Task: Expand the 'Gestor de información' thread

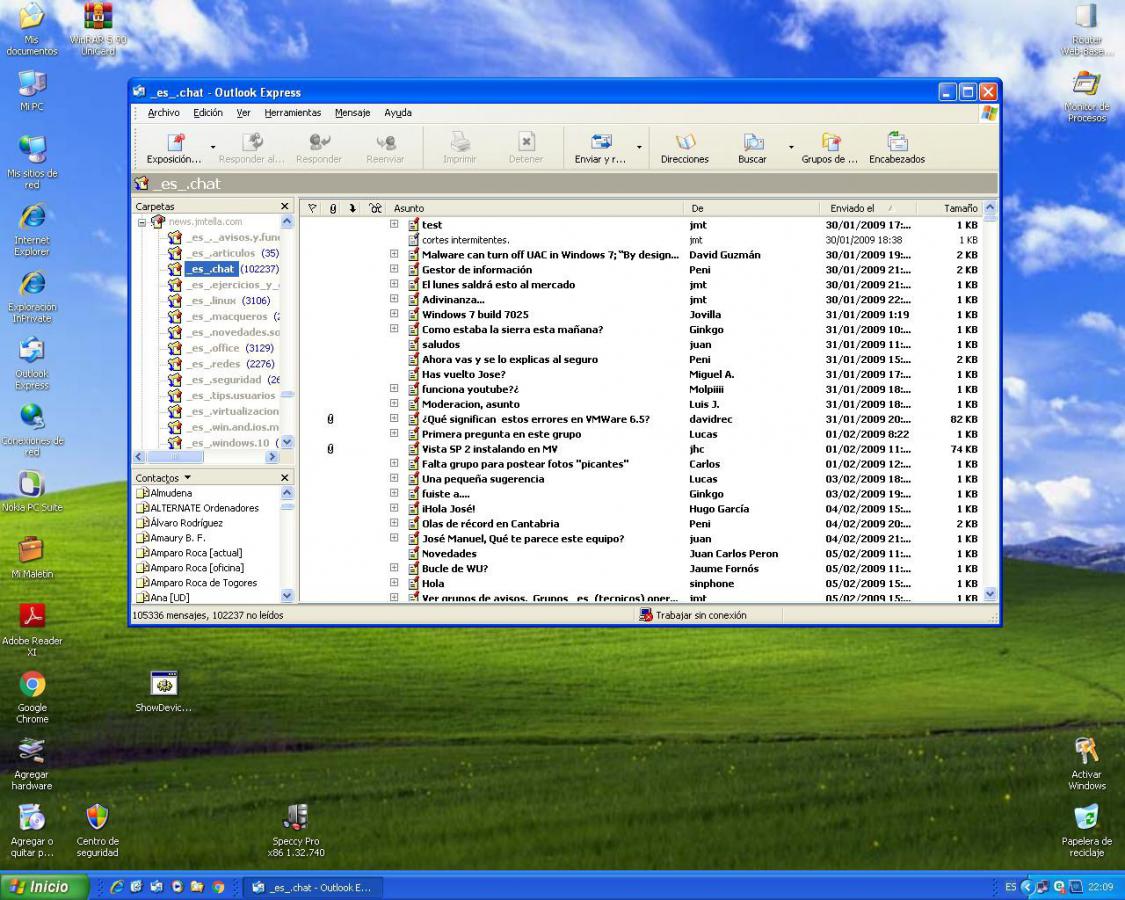Action: tap(394, 270)
